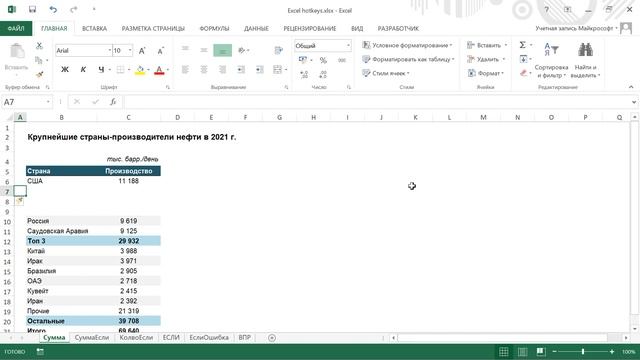
Task: Open fill color dropdown arrow
Action: click(148, 70)
